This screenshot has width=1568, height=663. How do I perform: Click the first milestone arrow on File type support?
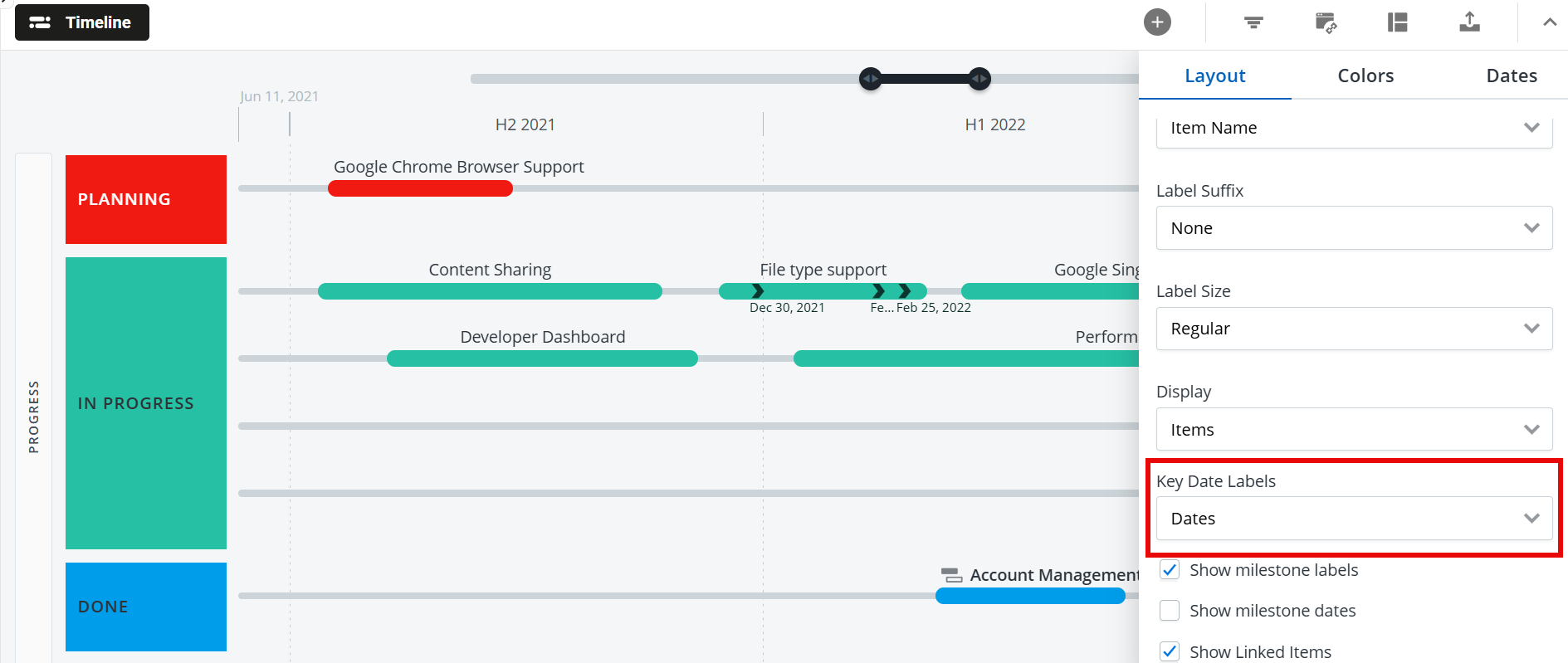758,291
